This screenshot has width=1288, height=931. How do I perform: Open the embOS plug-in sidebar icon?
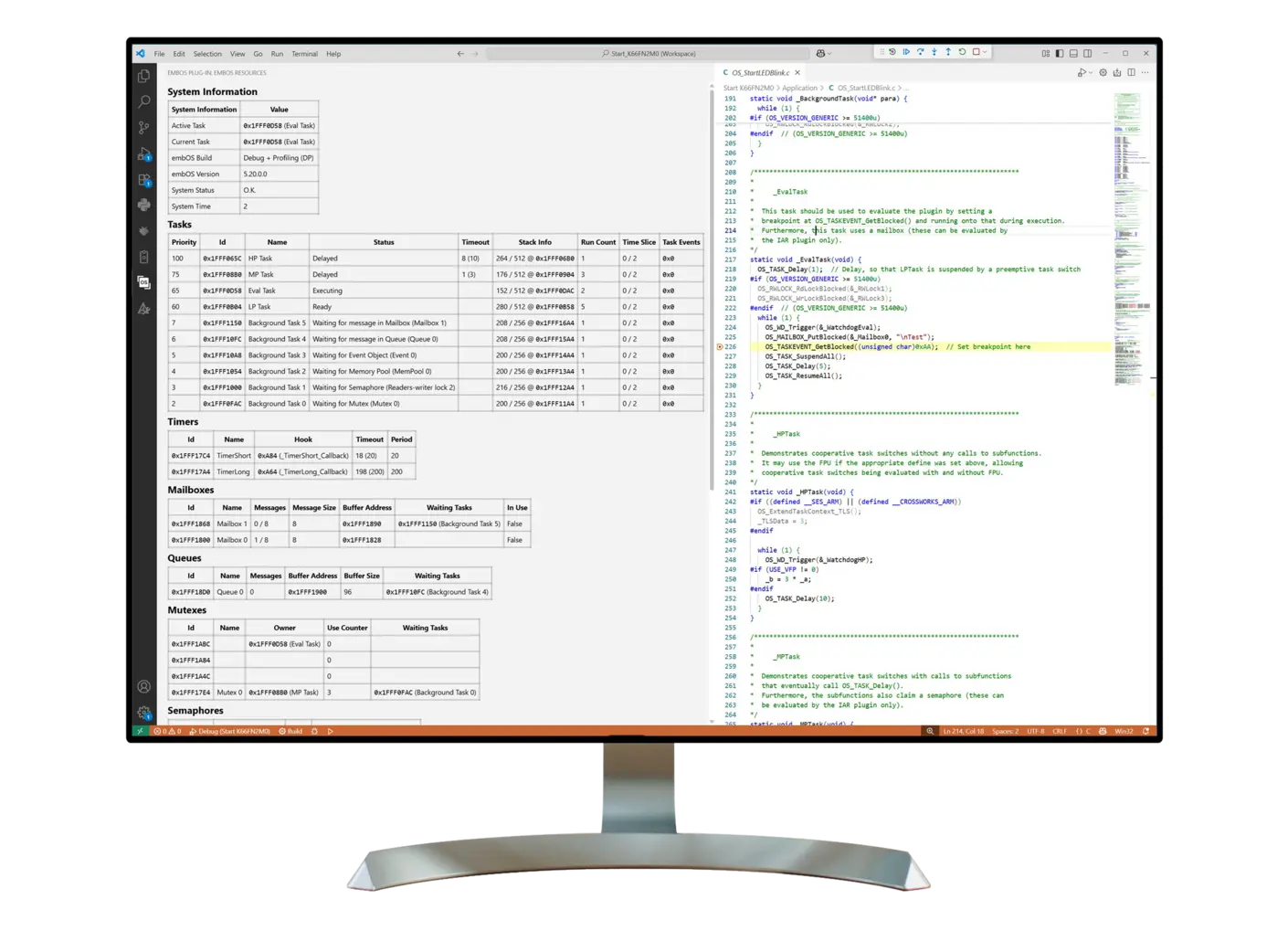(x=143, y=282)
